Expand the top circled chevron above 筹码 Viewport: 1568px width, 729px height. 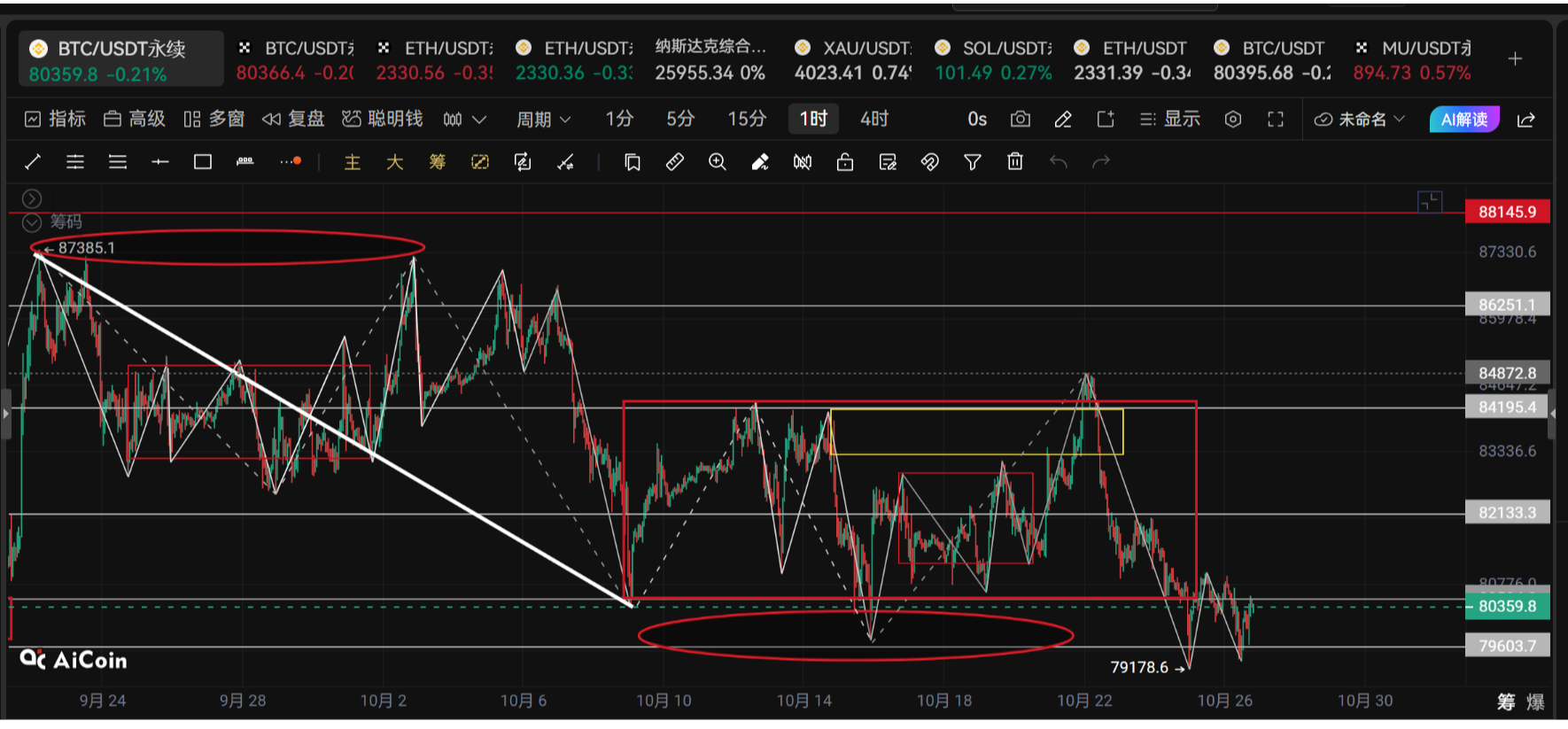32,198
